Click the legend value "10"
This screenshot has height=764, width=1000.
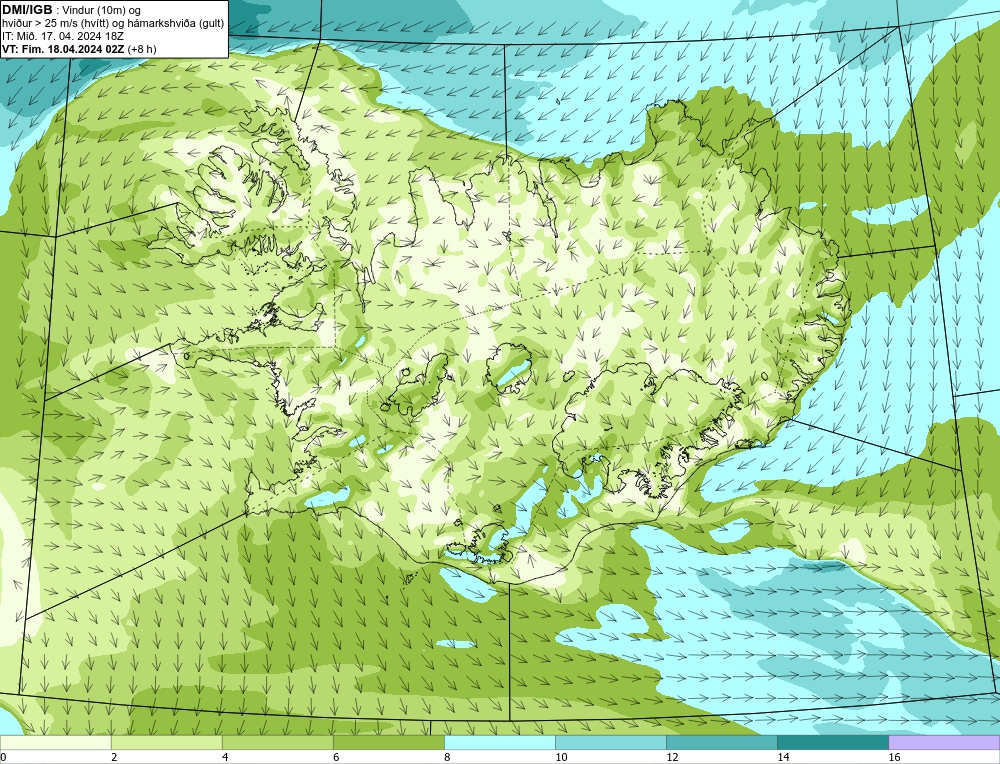pos(561,757)
